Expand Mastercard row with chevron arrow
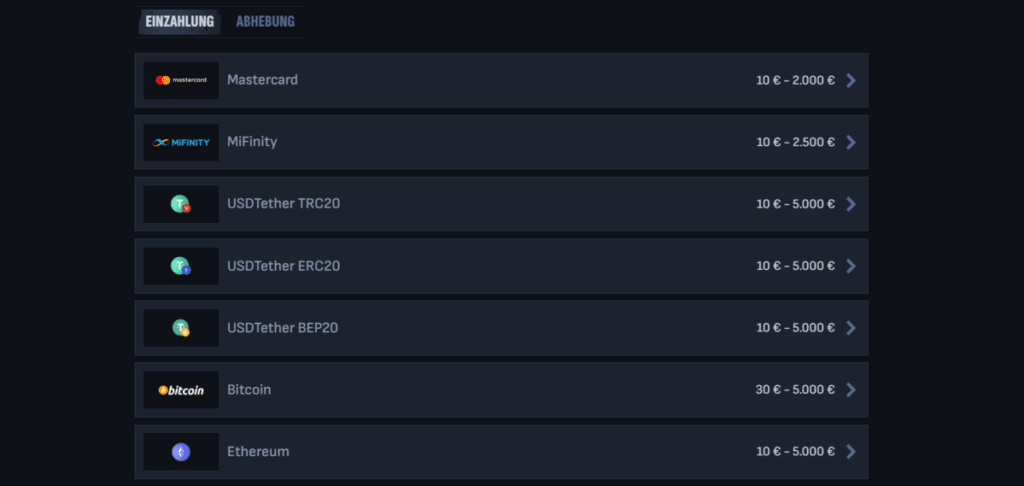Screen dimensions: 1024x486 (x=851, y=80)
